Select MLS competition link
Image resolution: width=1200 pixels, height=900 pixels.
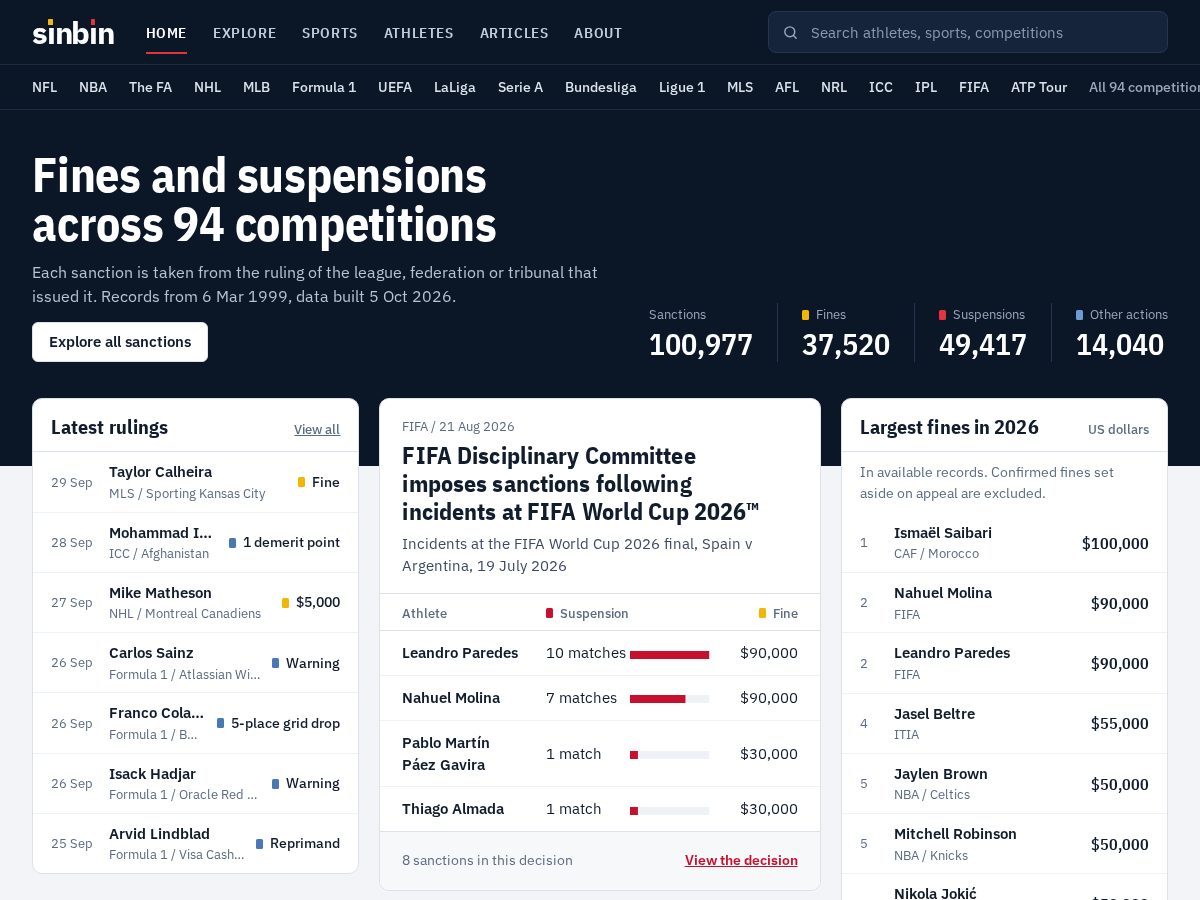click(740, 87)
